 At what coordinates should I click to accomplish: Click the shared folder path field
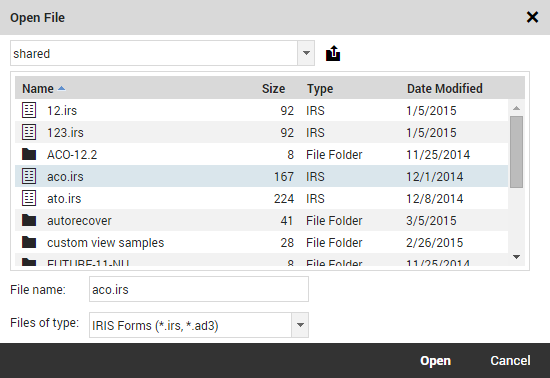(154, 53)
